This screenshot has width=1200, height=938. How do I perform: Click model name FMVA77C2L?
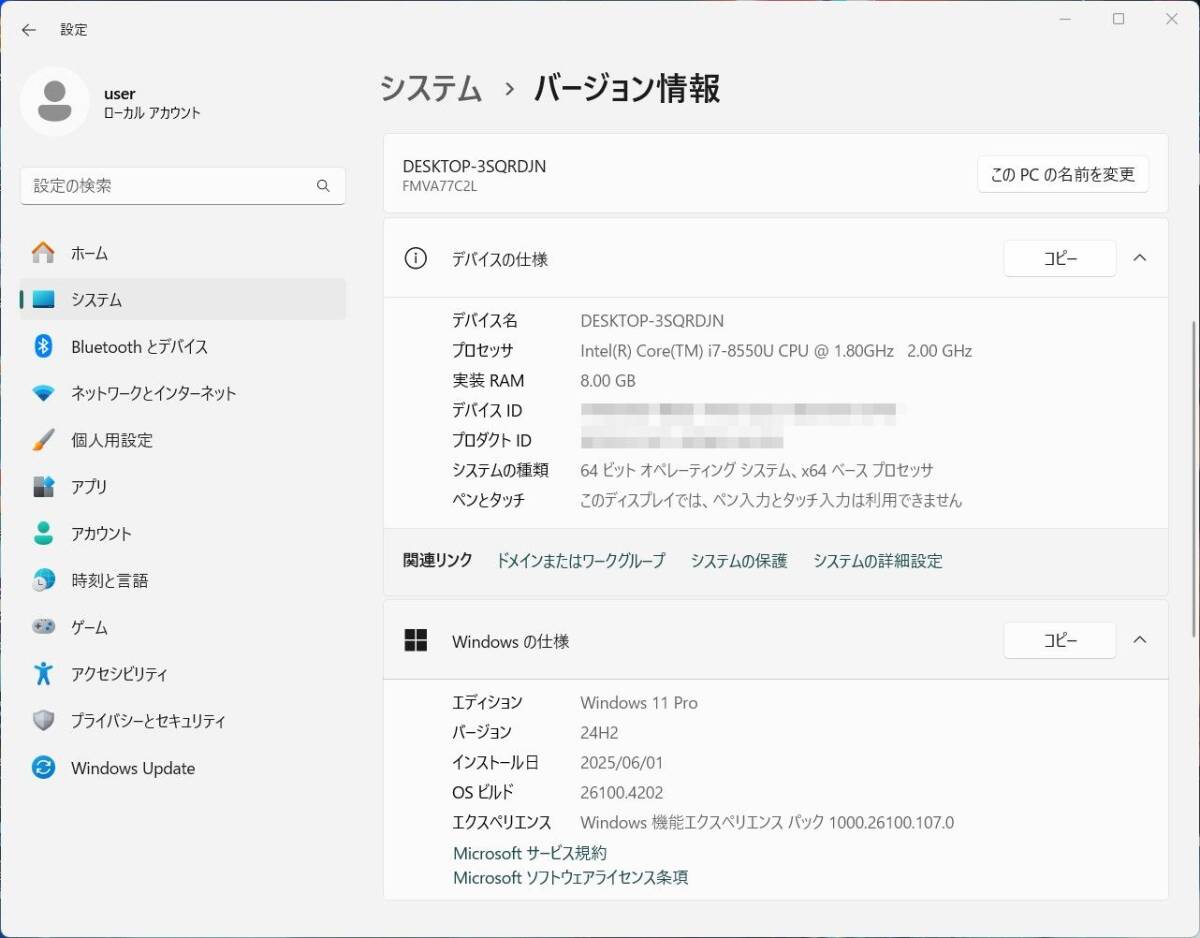[x=440, y=186]
